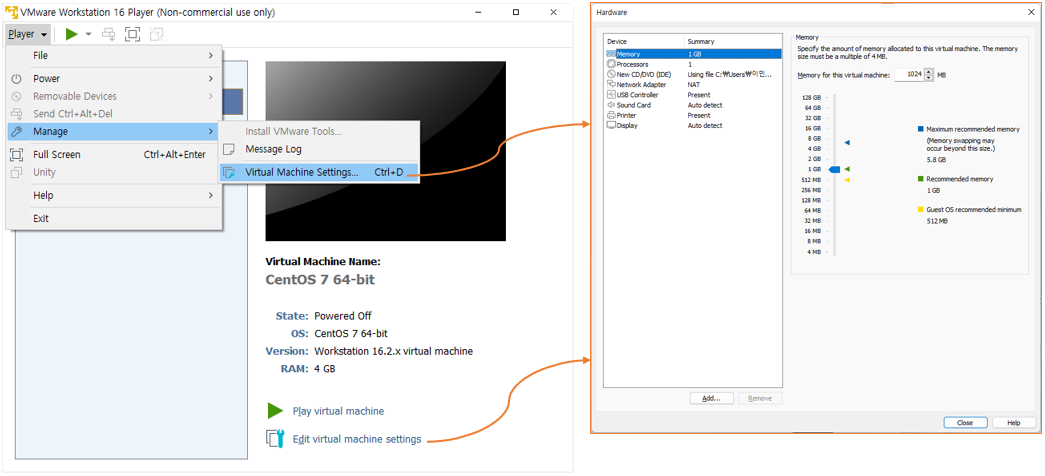Open the dropdown arrow beside the Play button
The image size is (1045, 476).
click(88, 34)
